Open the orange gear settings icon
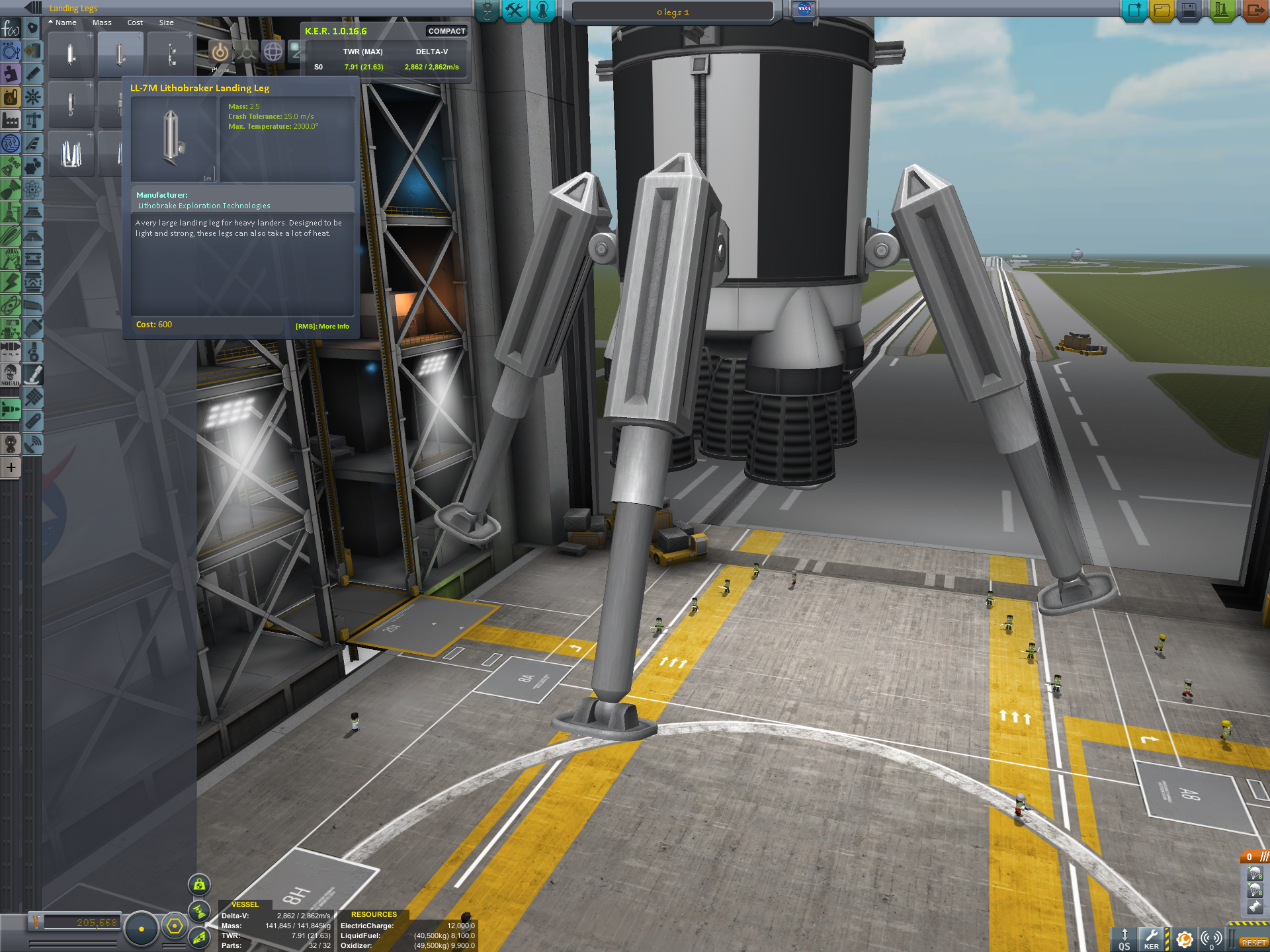 click(x=1184, y=939)
